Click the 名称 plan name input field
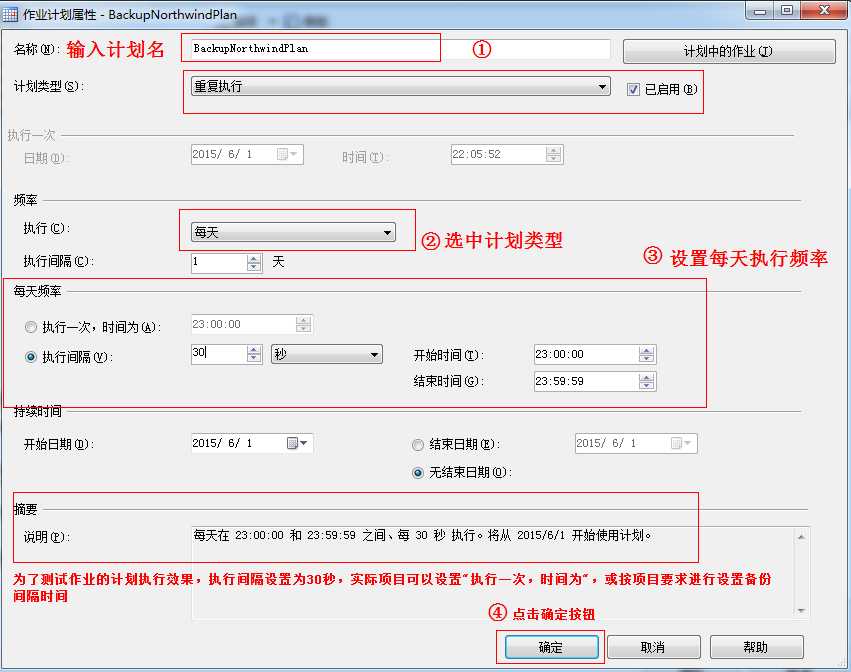Screen dimensions: 851x672 [400, 48]
